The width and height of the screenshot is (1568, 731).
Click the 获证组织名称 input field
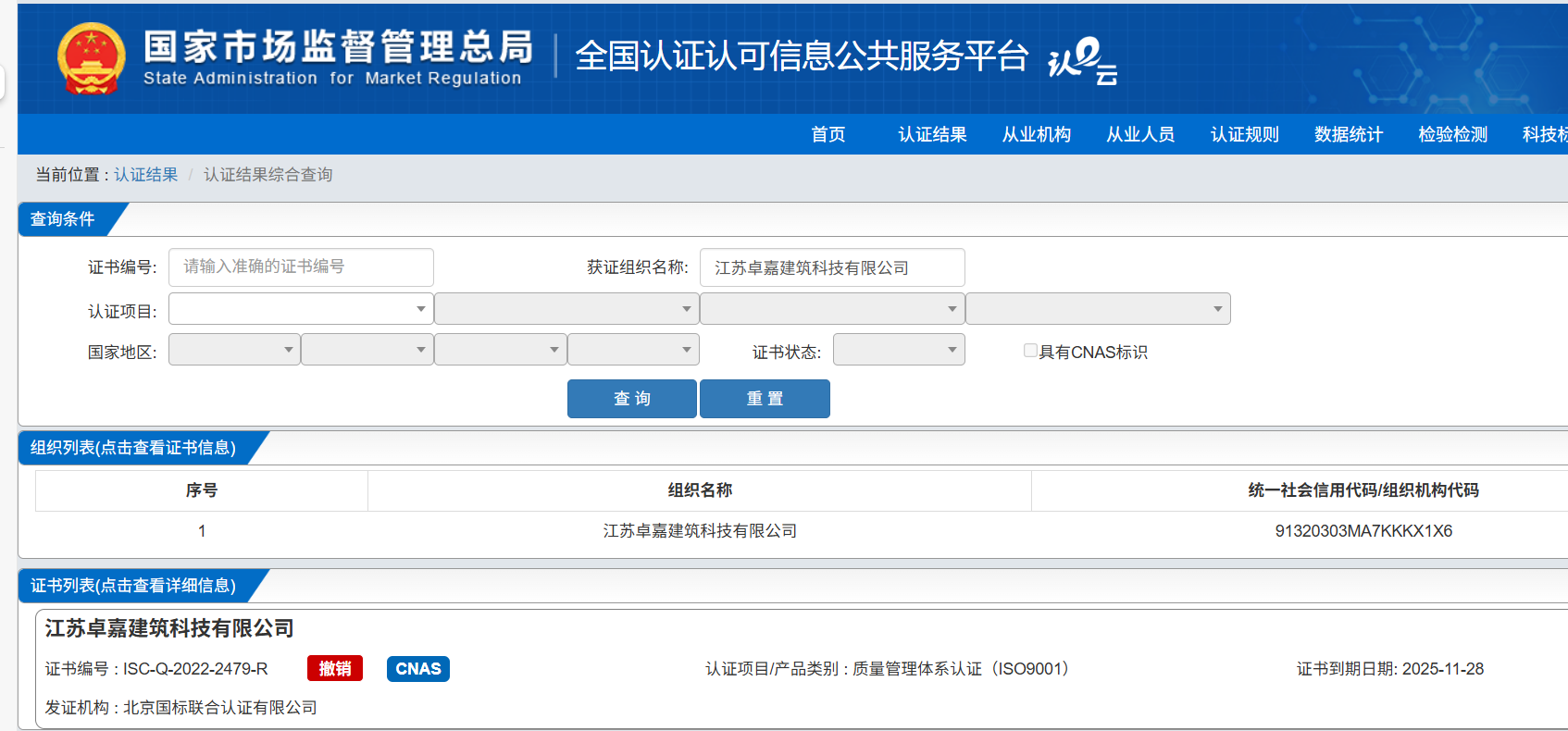(832, 267)
